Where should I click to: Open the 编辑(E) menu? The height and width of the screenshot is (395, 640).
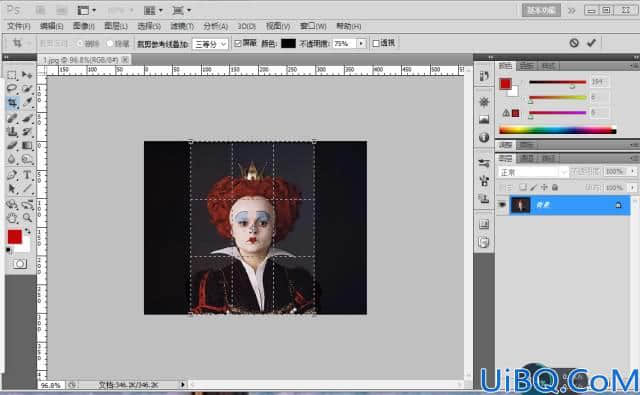point(51,26)
